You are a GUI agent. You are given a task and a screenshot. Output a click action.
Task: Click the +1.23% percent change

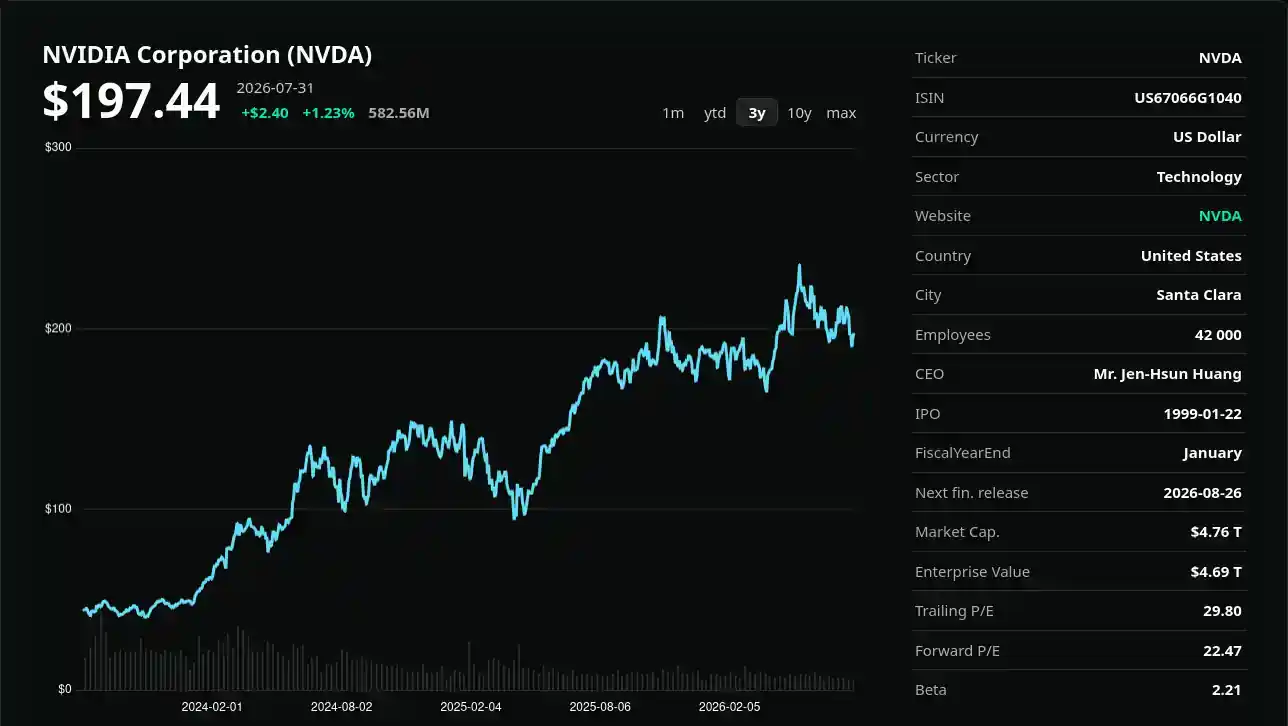click(x=328, y=113)
